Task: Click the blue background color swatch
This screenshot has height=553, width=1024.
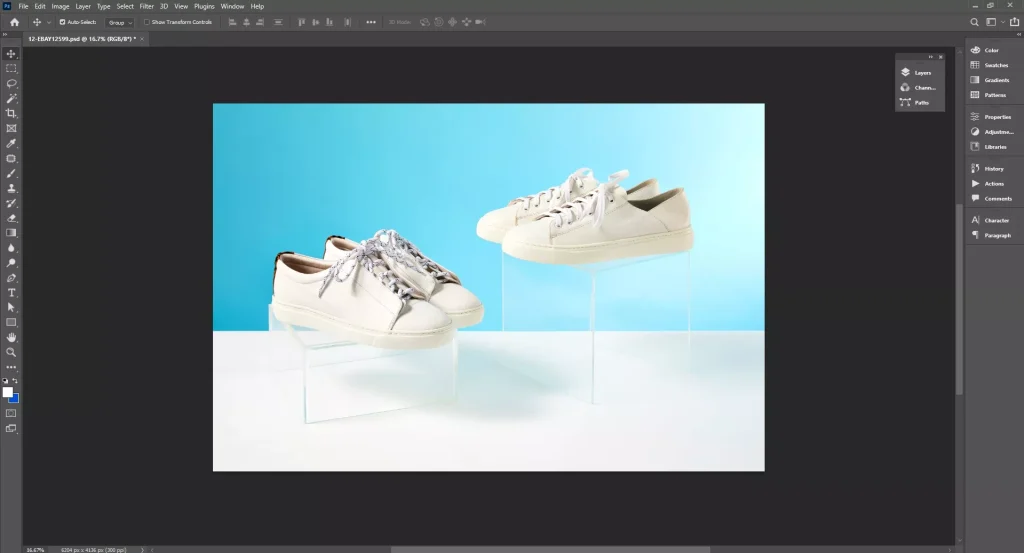Action: 16,399
